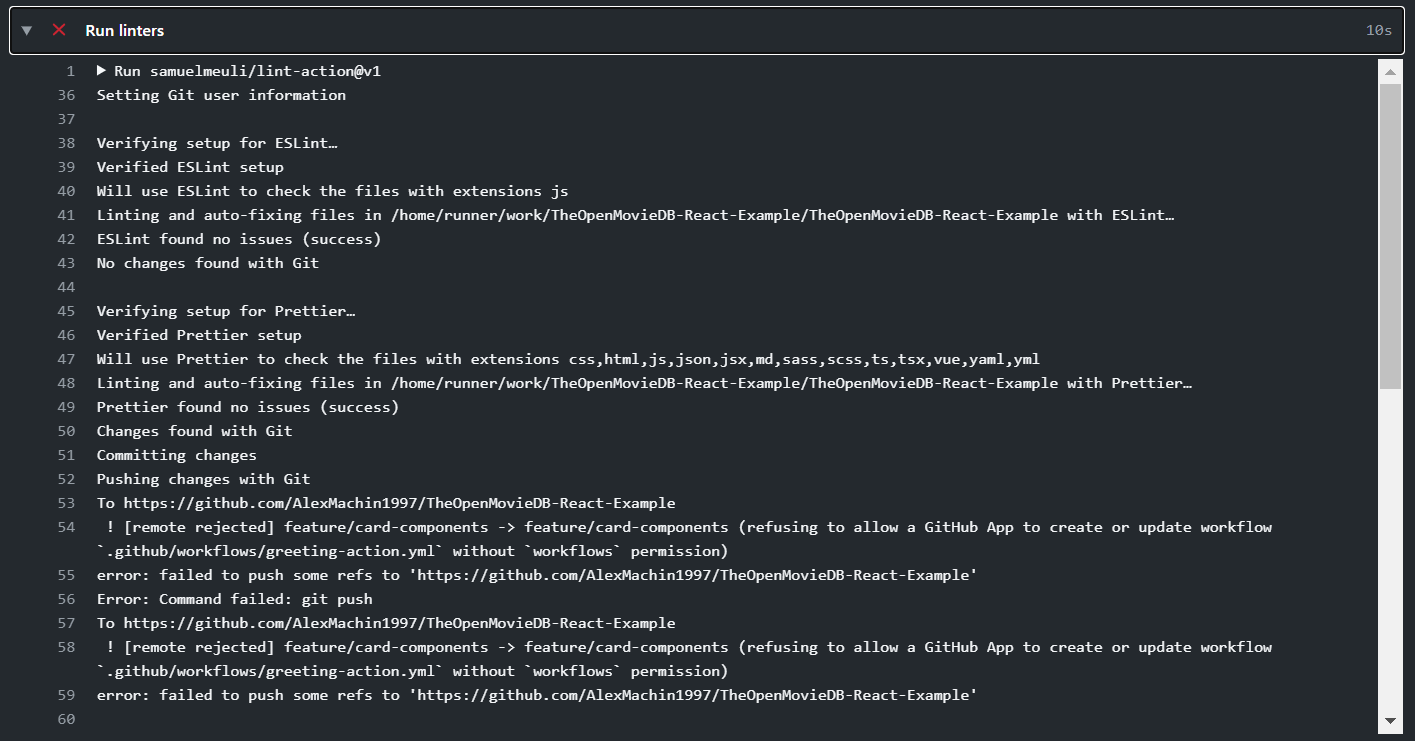
Task: Click 'Will use ESLint to check' line
Action: point(333,191)
